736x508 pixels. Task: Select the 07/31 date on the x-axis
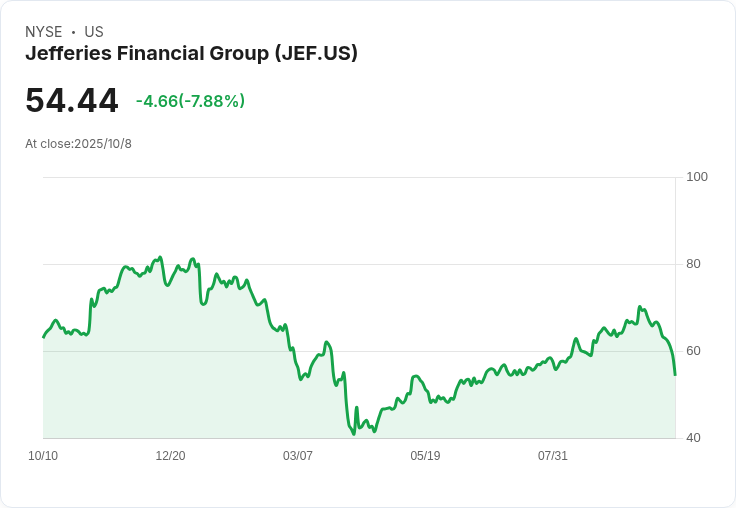pyautogui.click(x=553, y=456)
